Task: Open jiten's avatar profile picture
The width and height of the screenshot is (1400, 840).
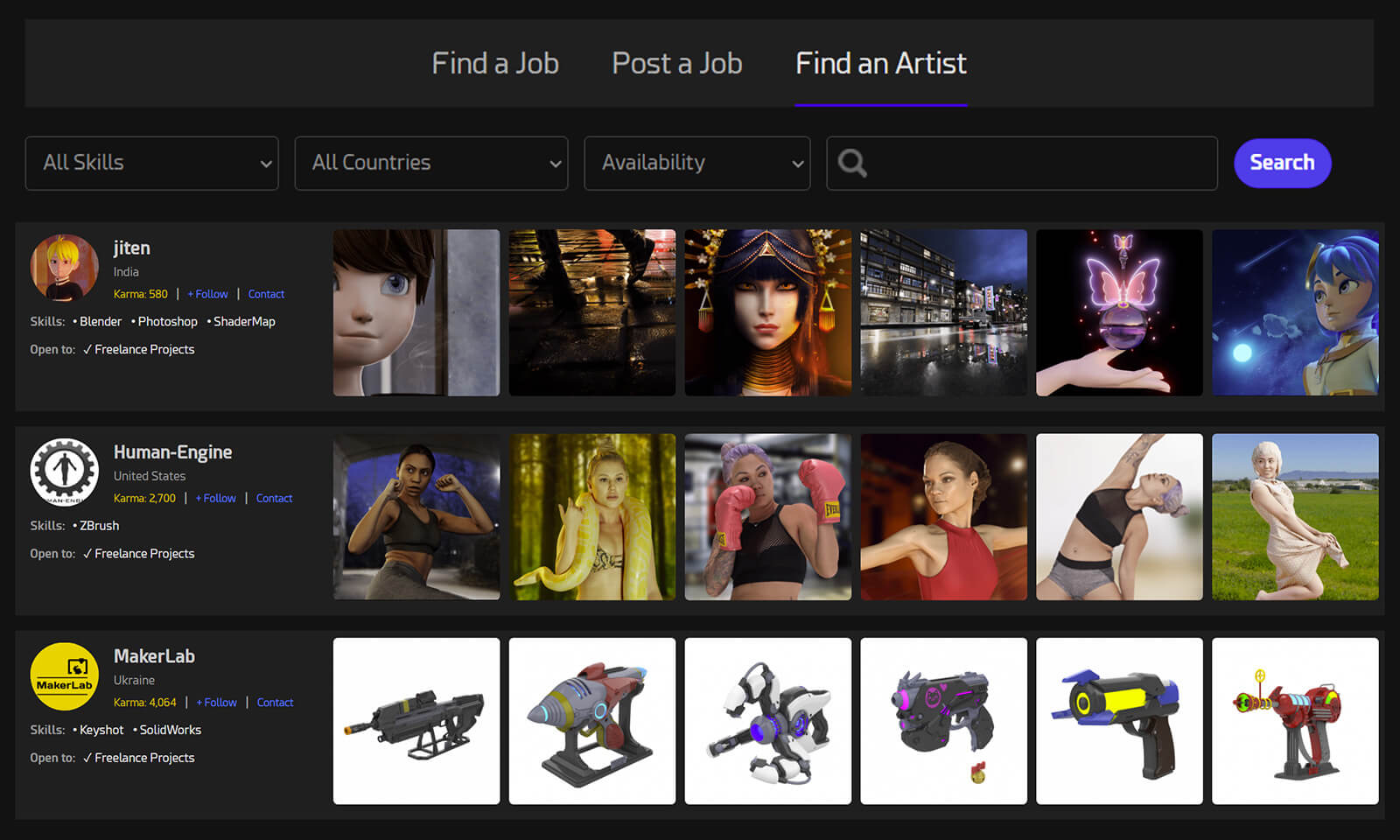Action: [x=65, y=268]
